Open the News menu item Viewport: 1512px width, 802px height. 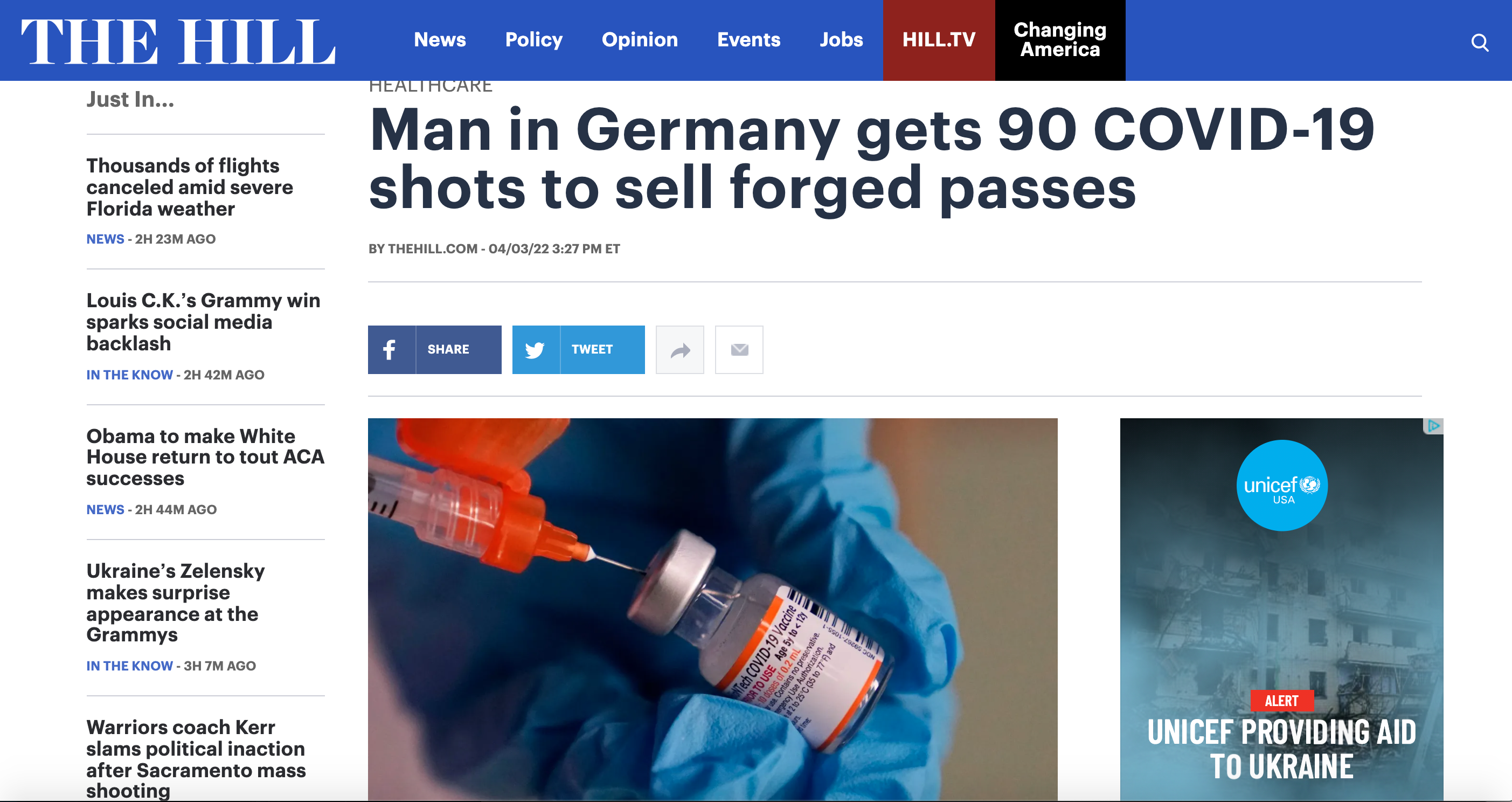(x=440, y=39)
